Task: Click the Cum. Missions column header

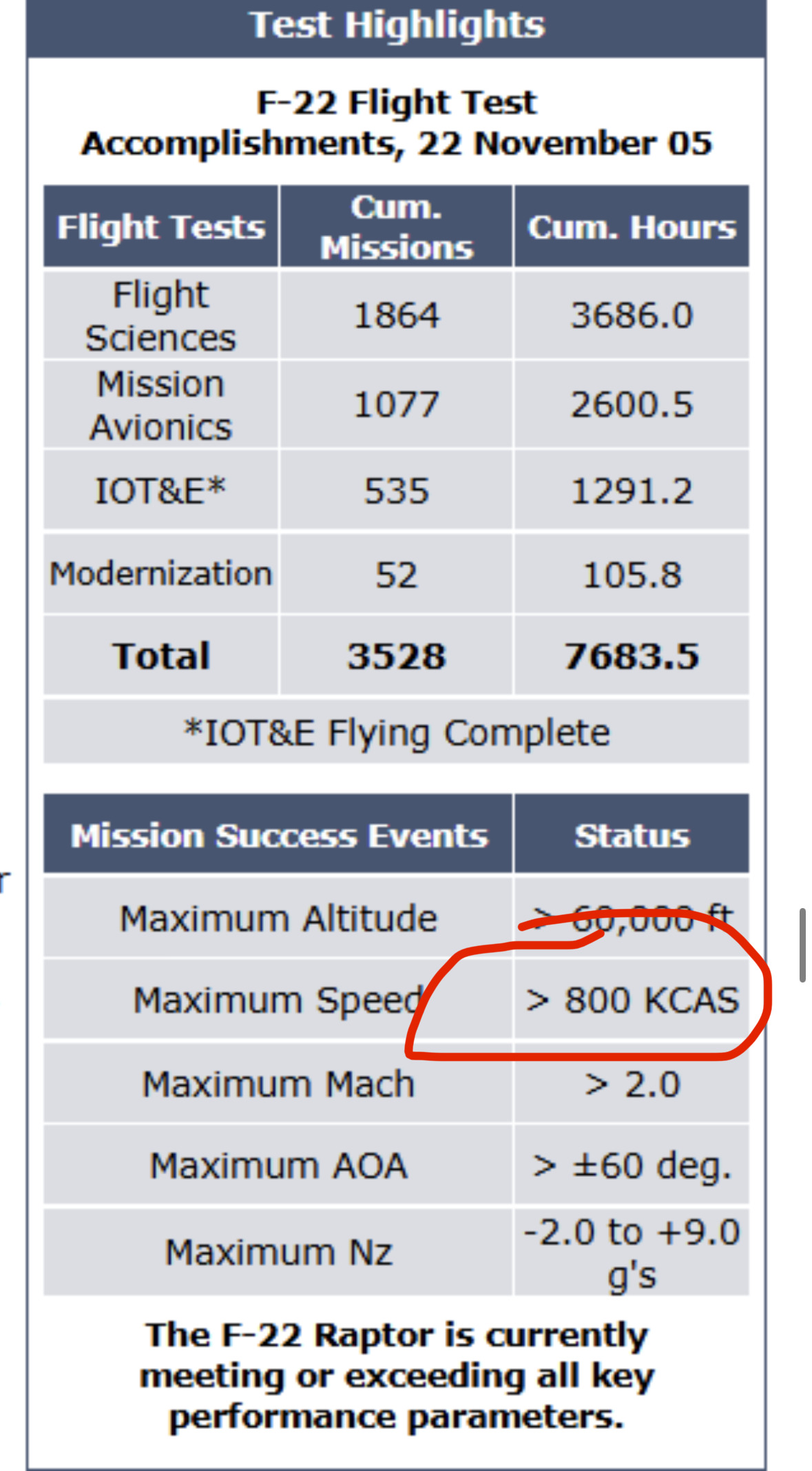Action: 396,227
